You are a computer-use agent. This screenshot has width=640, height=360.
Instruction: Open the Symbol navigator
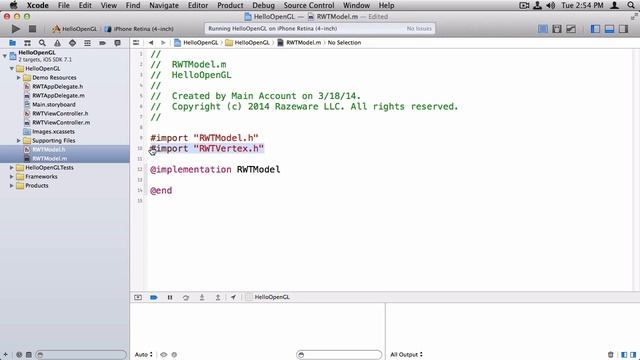[x=27, y=43]
